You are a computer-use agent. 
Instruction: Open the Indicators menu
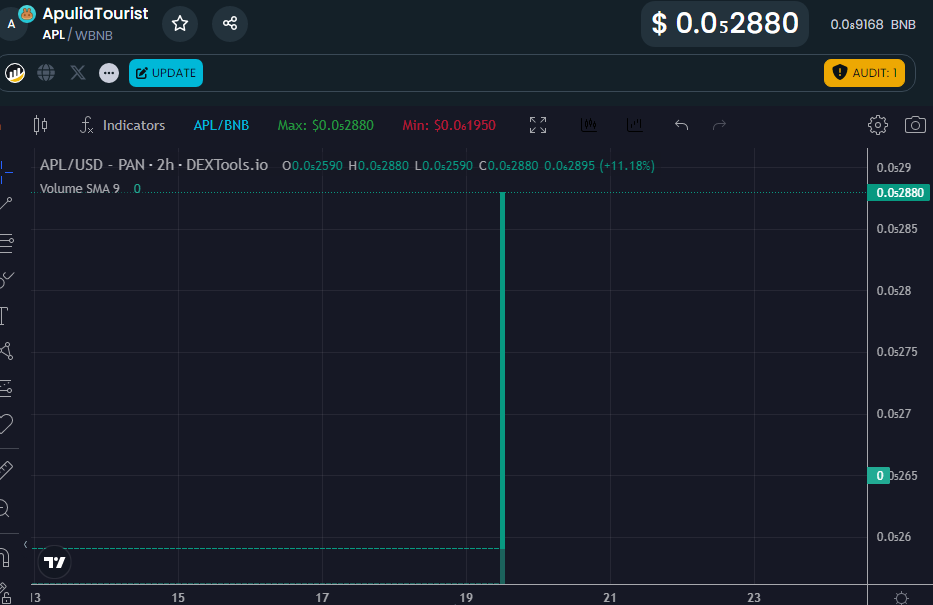(x=123, y=125)
